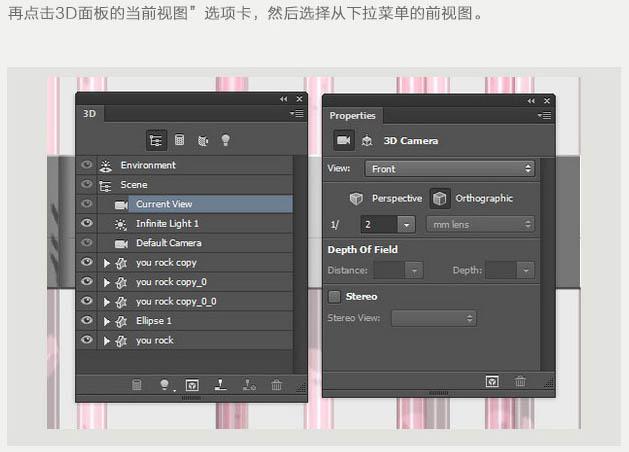Click add new light icon at 3D panel bottom

coord(165,384)
